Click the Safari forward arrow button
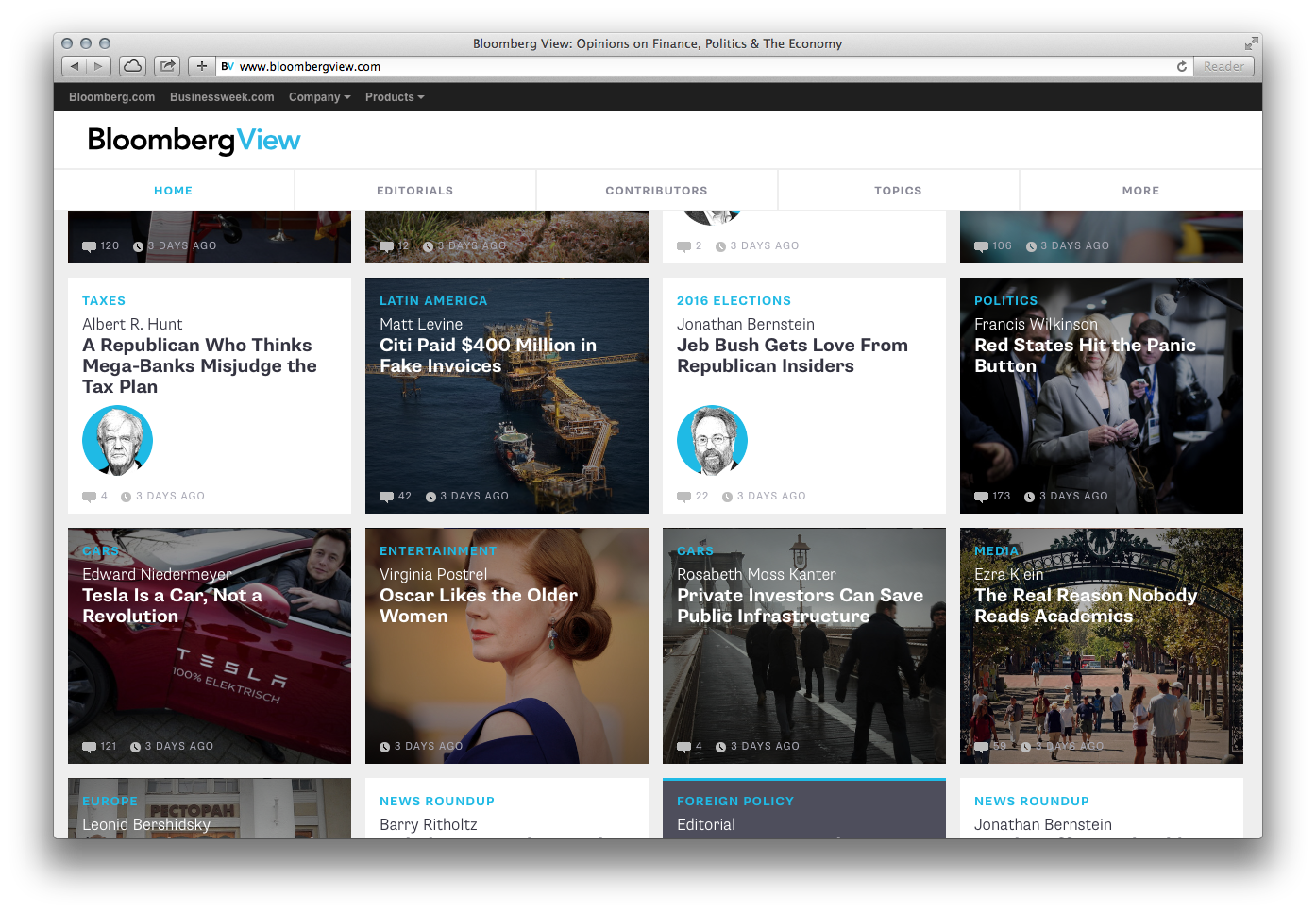 [x=99, y=66]
